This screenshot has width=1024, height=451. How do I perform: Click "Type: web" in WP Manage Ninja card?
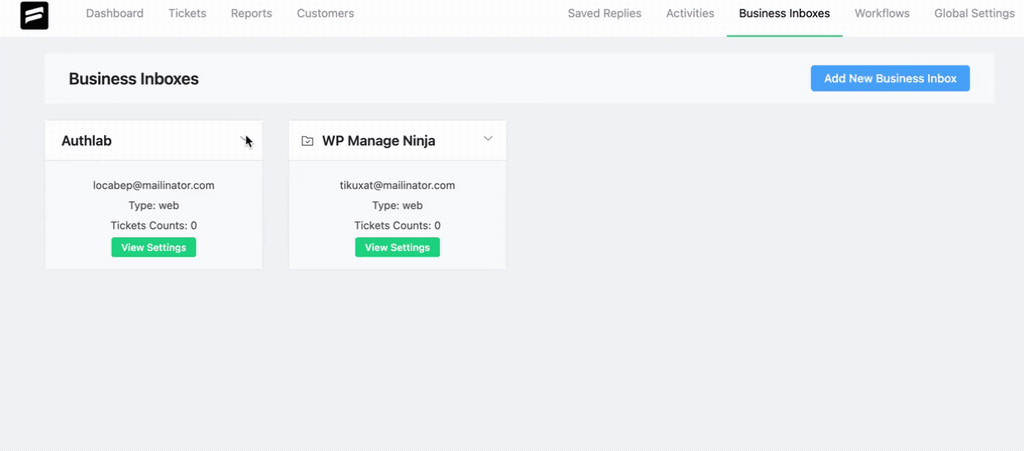tap(397, 206)
